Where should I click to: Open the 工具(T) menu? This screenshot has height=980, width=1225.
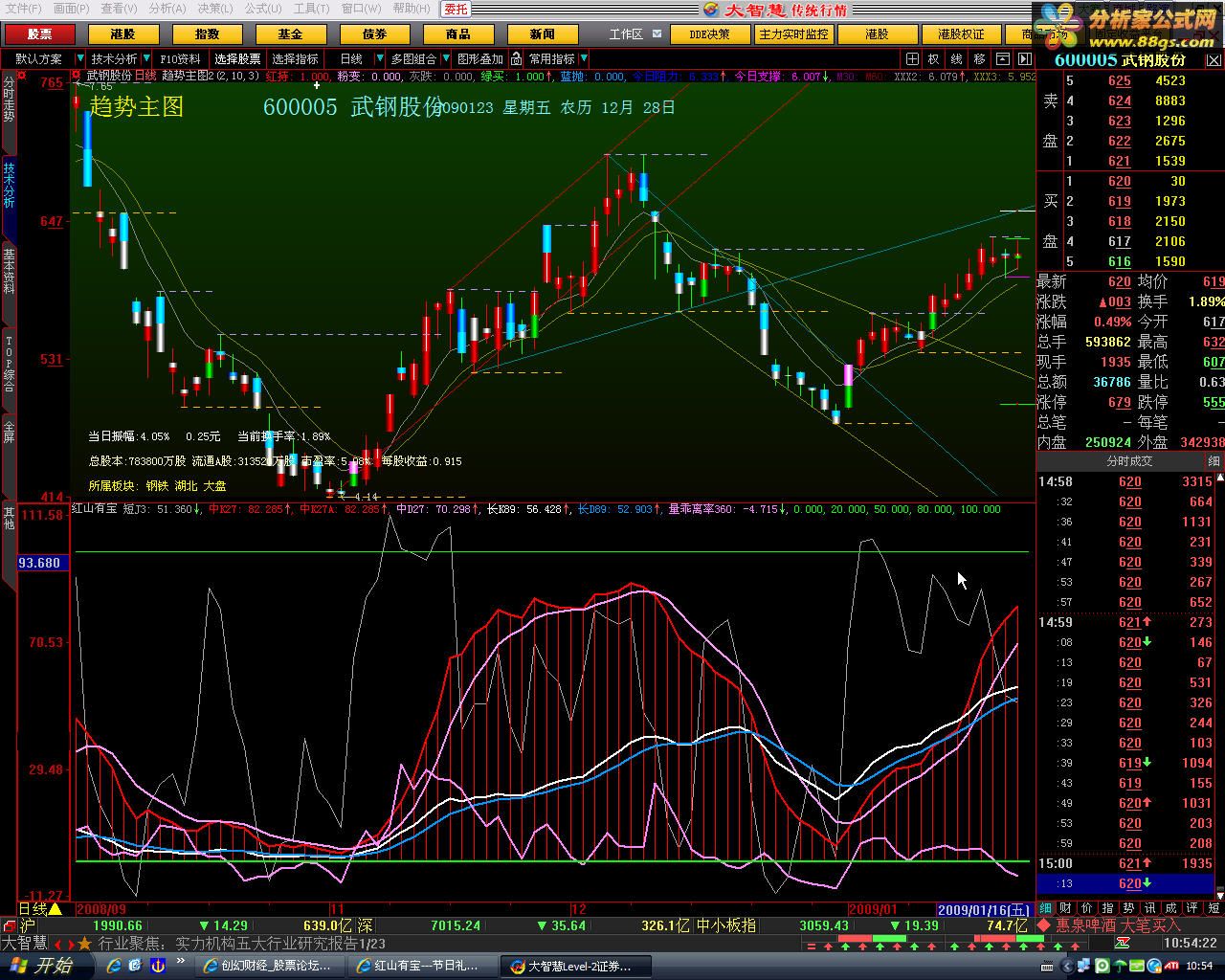pyautogui.click(x=311, y=9)
